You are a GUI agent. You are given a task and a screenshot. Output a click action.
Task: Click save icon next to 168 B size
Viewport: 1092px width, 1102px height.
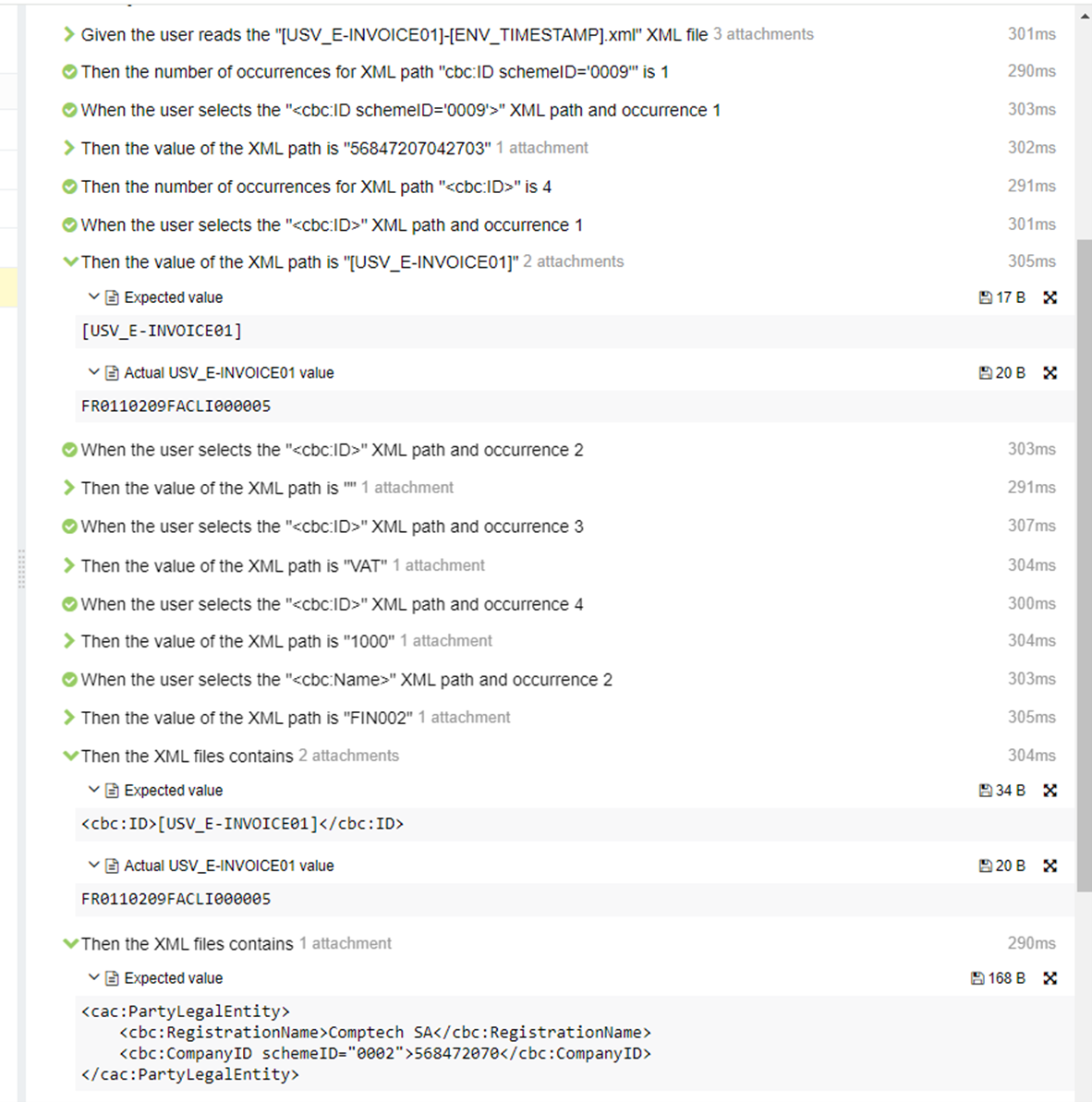pyautogui.click(x=977, y=978)
